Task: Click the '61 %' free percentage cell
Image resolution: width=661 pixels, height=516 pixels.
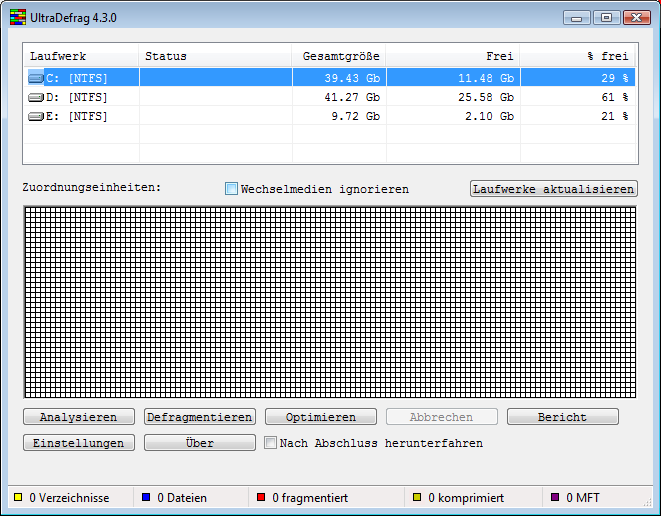Action: (x=578, y=97)
